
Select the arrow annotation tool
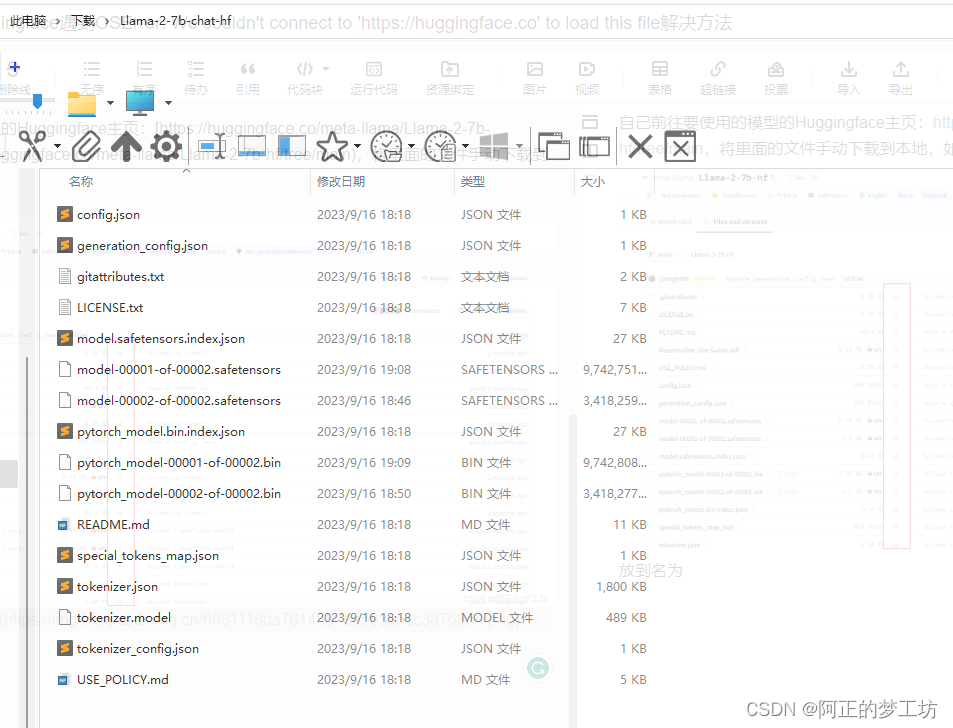coord(124,145)
